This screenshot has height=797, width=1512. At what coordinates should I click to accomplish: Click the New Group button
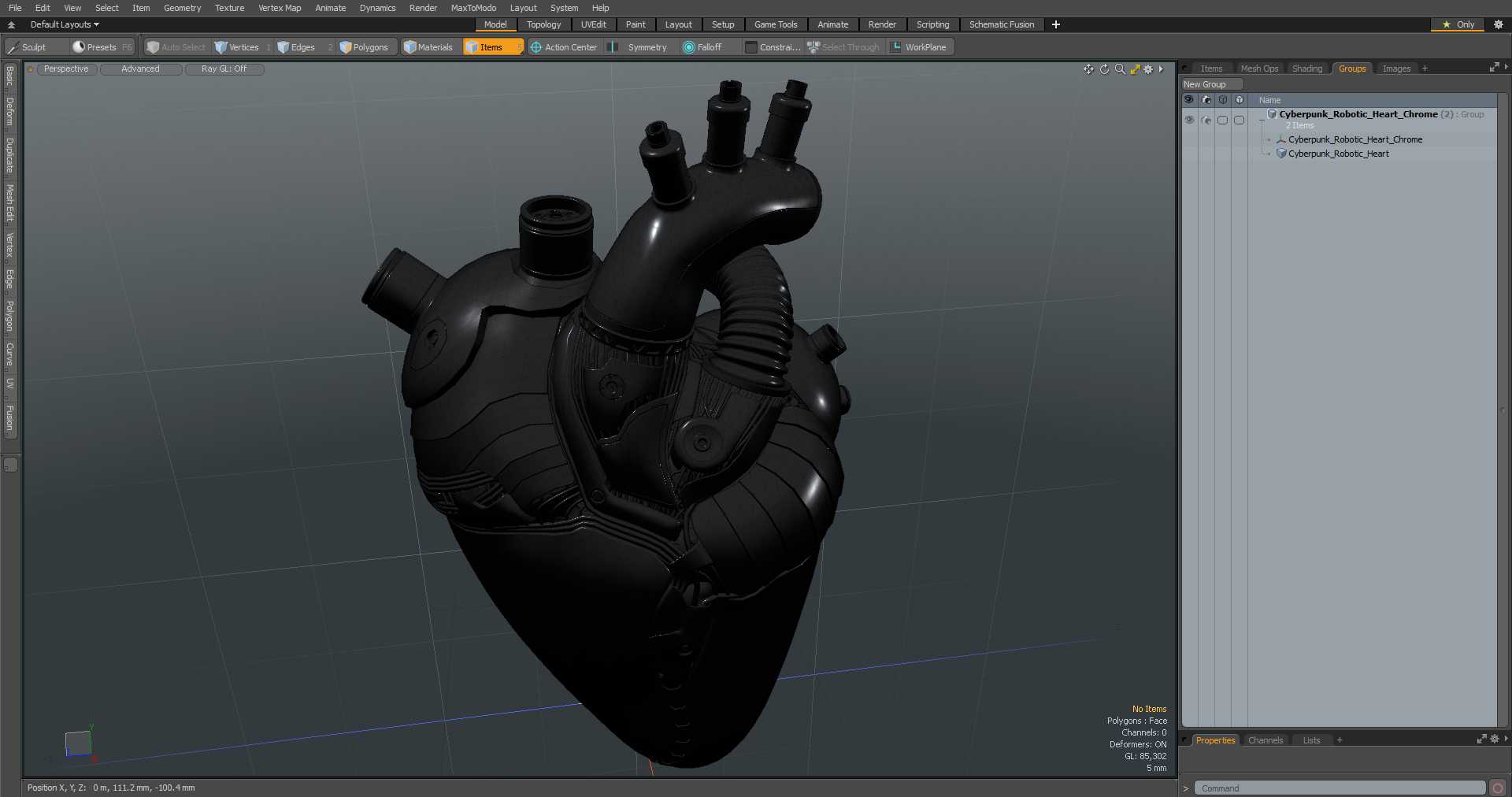click(1211, 84)
